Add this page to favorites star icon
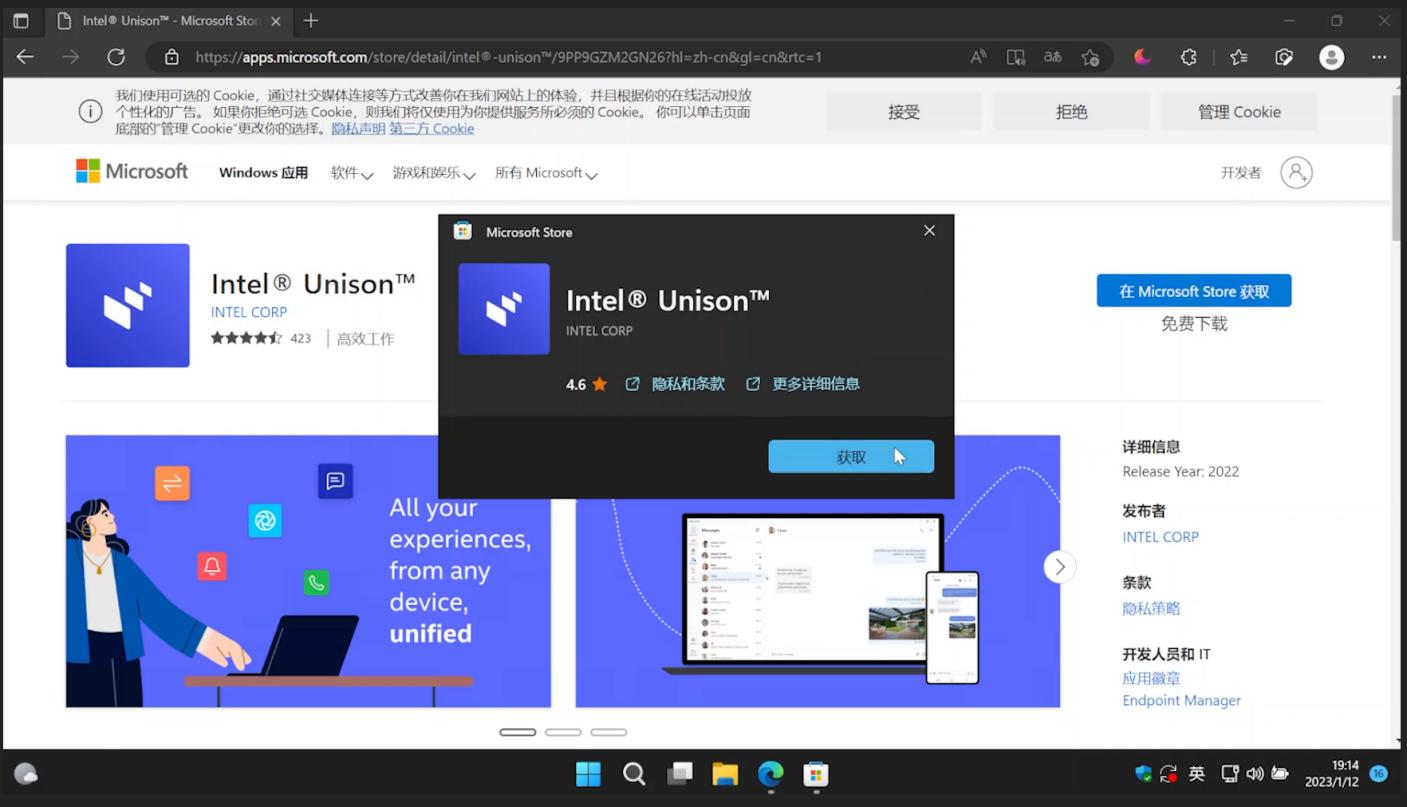 point(1090,57)
